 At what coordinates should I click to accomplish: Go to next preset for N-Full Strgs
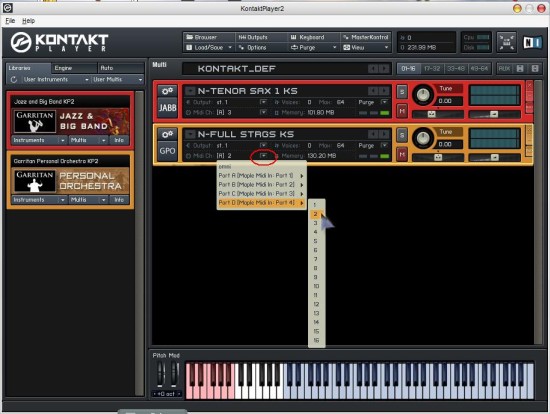pos(384,134)
